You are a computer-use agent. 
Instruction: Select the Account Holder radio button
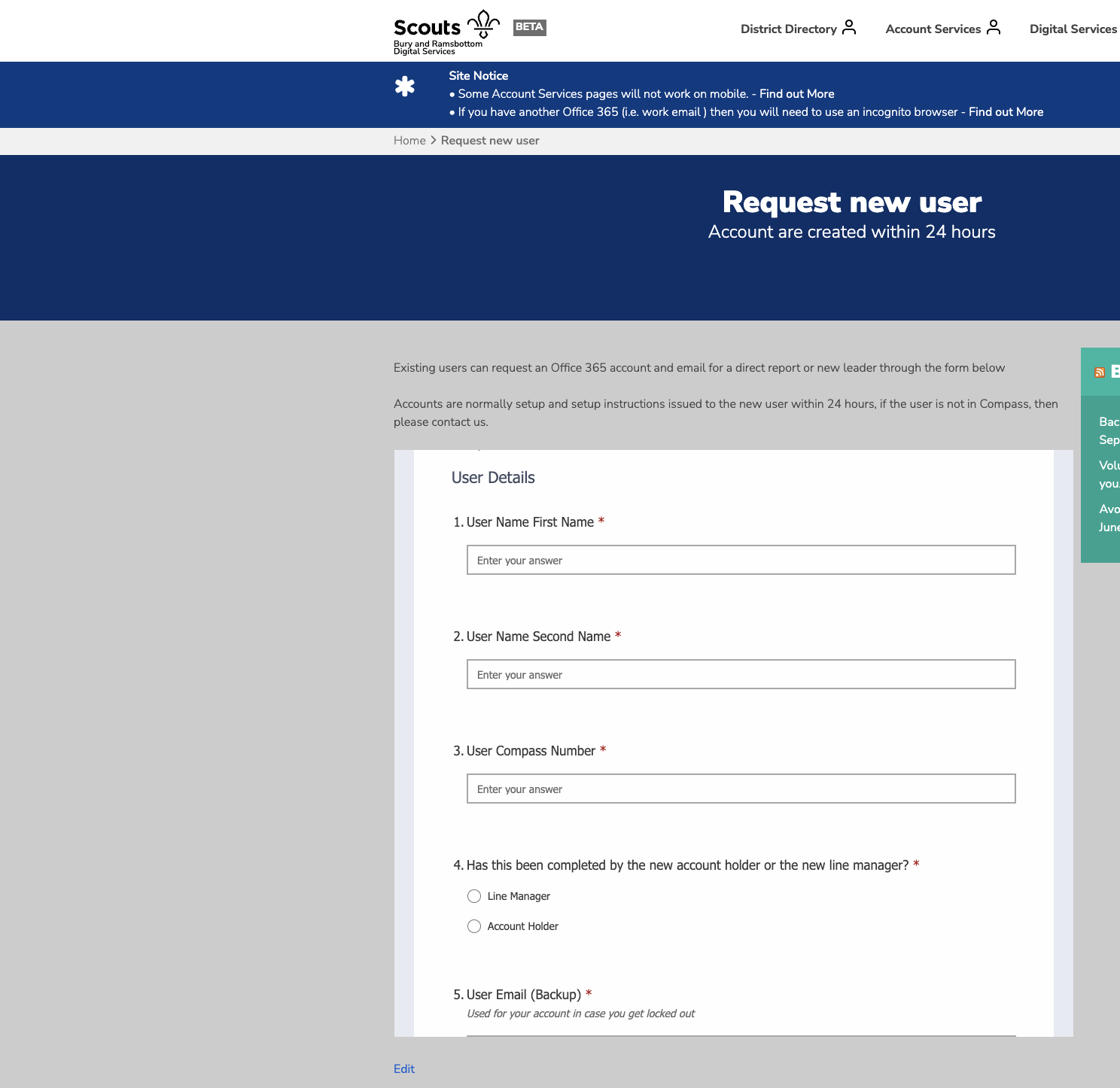pos(474,926)
